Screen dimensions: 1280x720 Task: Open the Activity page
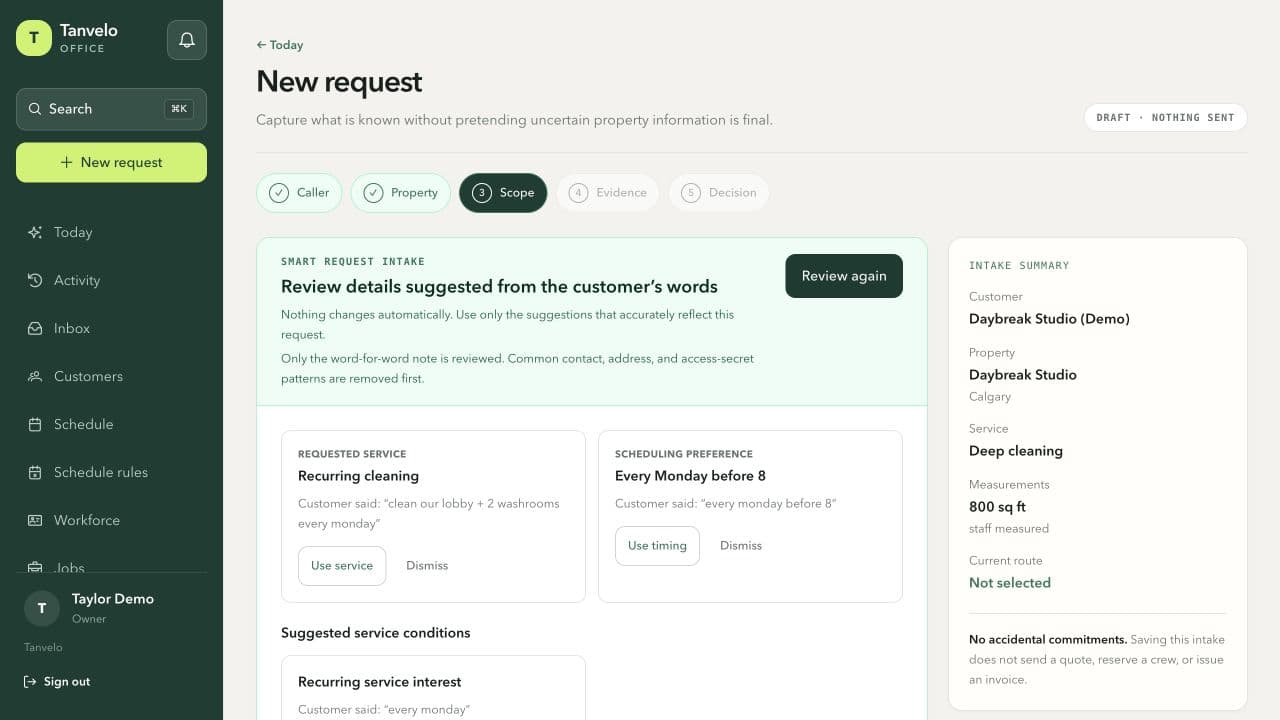[111, 280]
